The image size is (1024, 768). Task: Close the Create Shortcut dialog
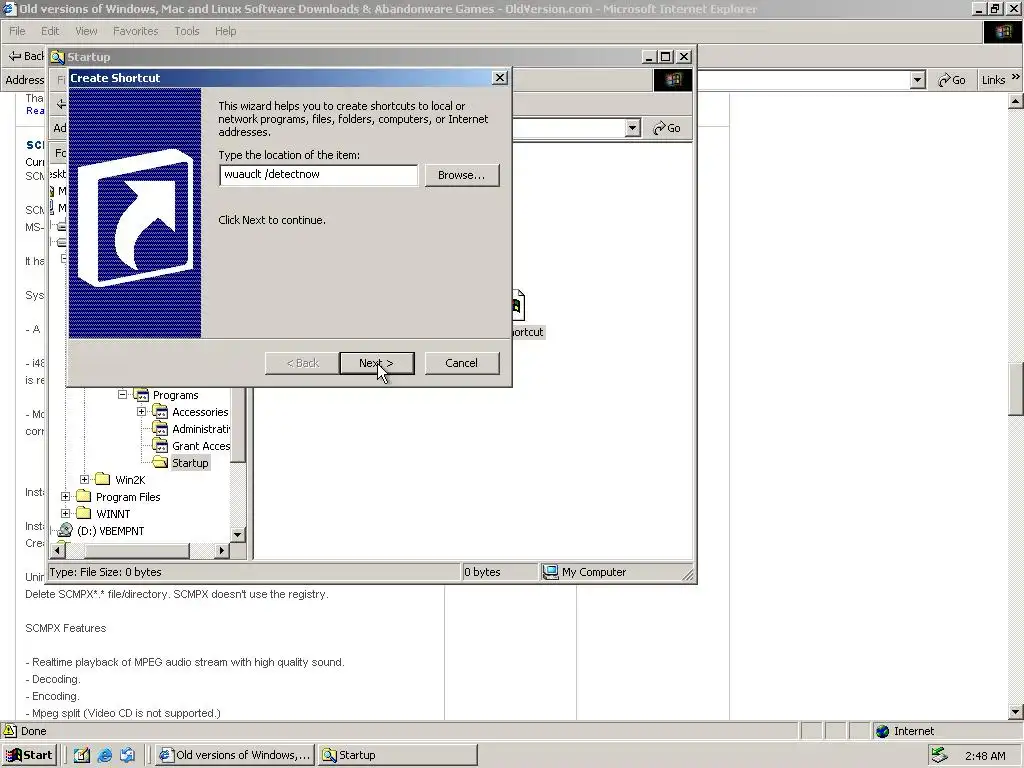[500, 78]
